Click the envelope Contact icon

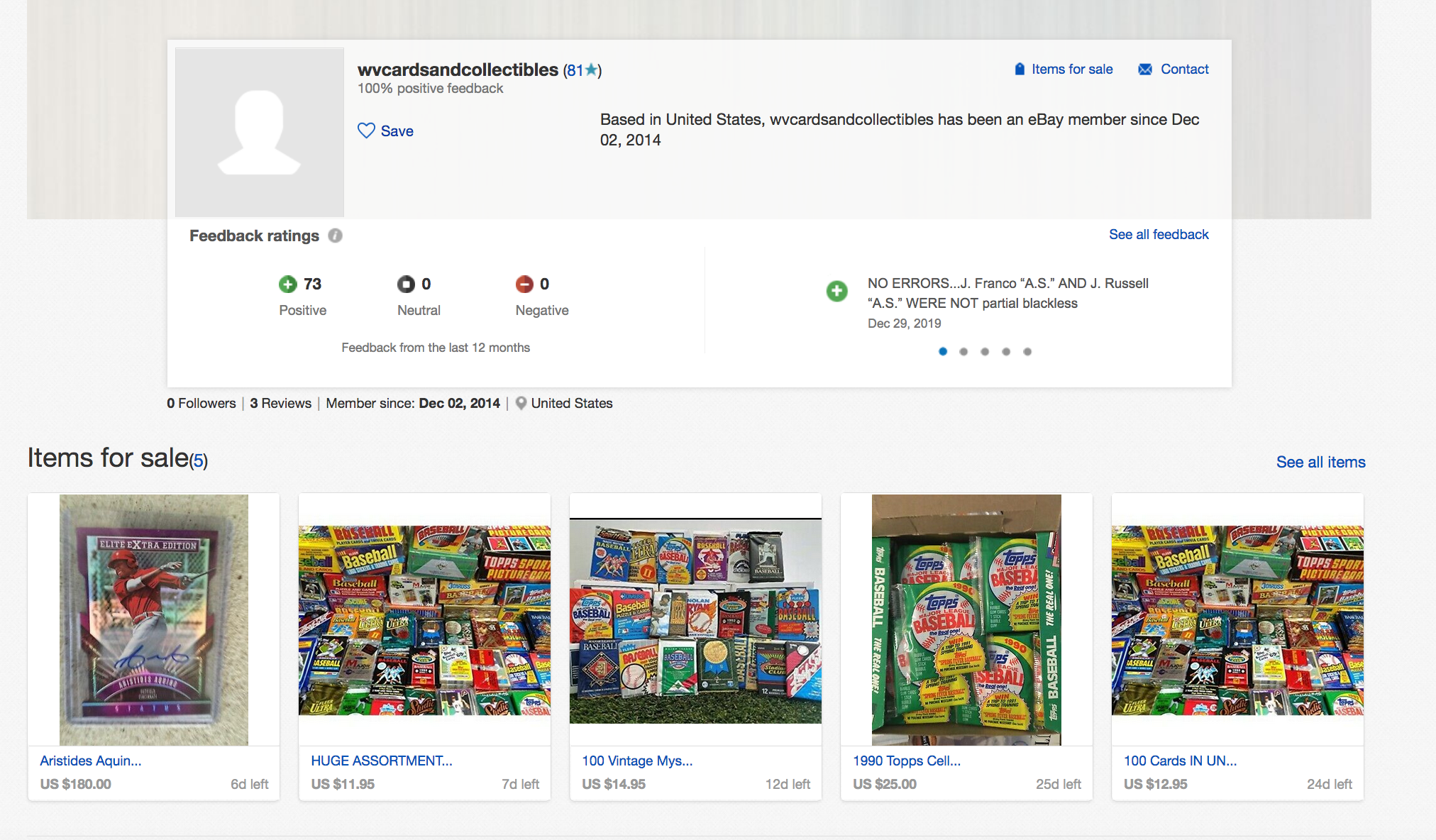point(1145,69)
